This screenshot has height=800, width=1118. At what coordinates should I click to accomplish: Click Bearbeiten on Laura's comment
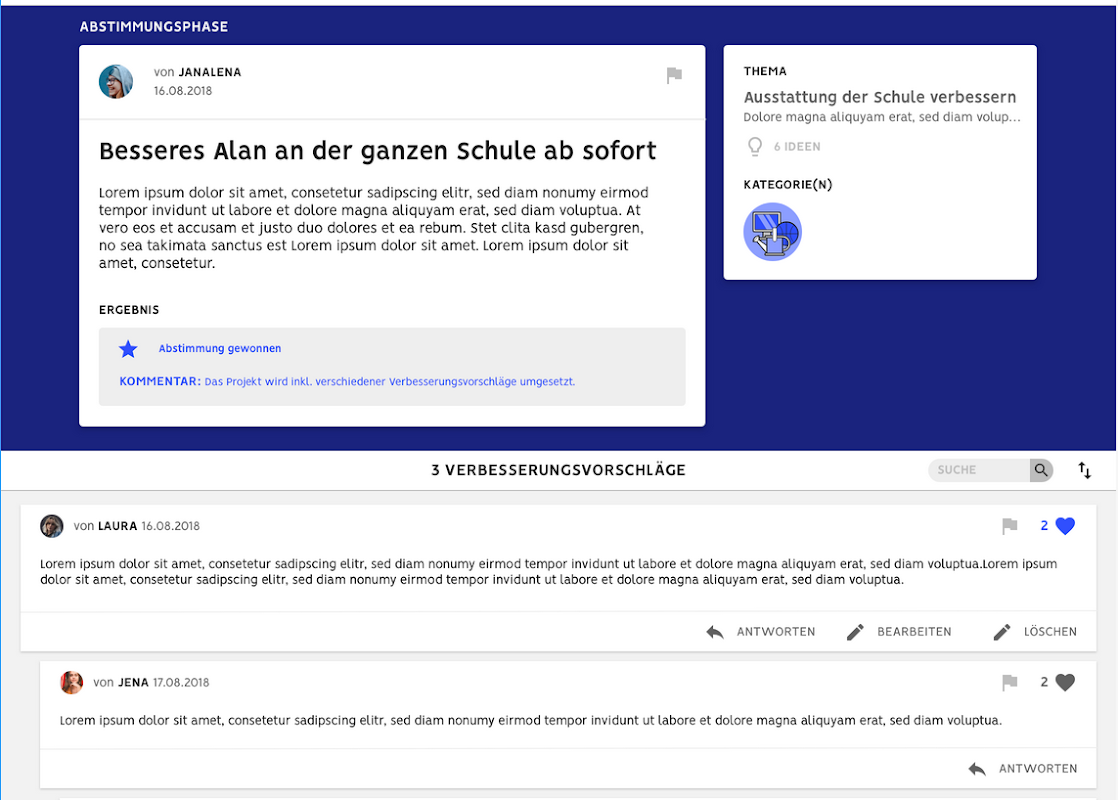click(x=914, y=632)
